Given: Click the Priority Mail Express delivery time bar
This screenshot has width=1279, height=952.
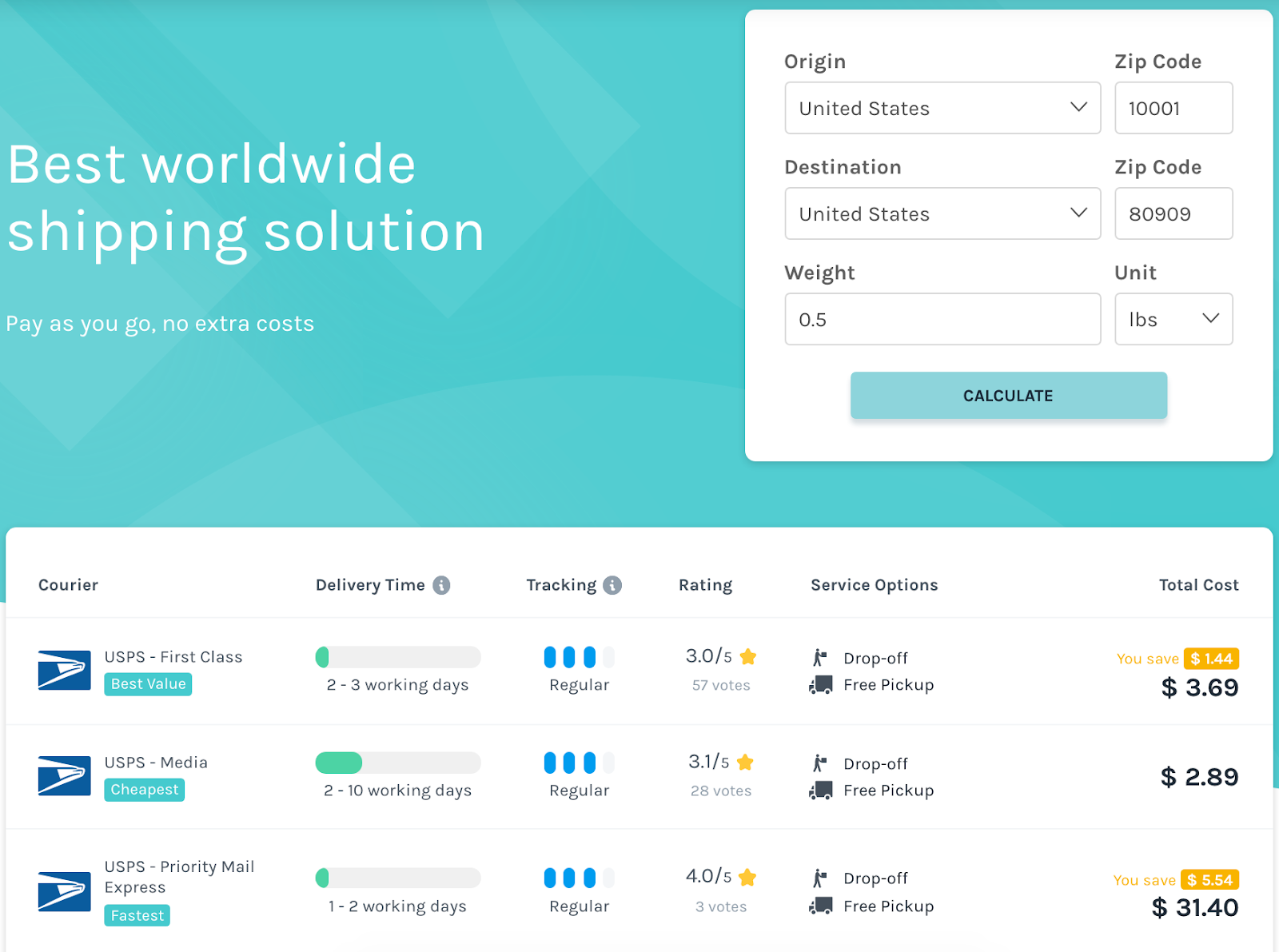Looking at the screenshot, I should coord(398,878).
